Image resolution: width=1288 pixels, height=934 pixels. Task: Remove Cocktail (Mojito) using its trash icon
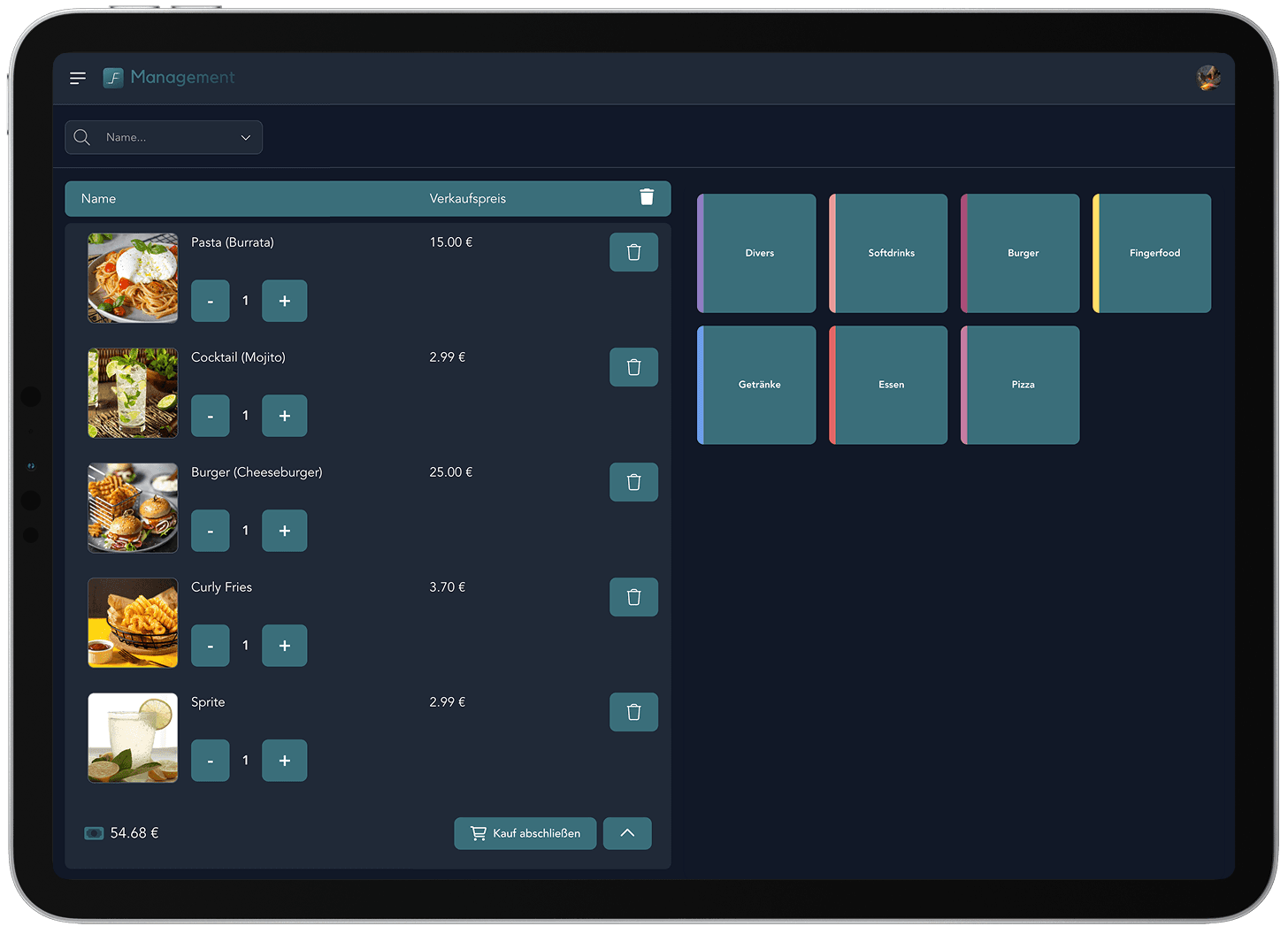pos(633,367)
